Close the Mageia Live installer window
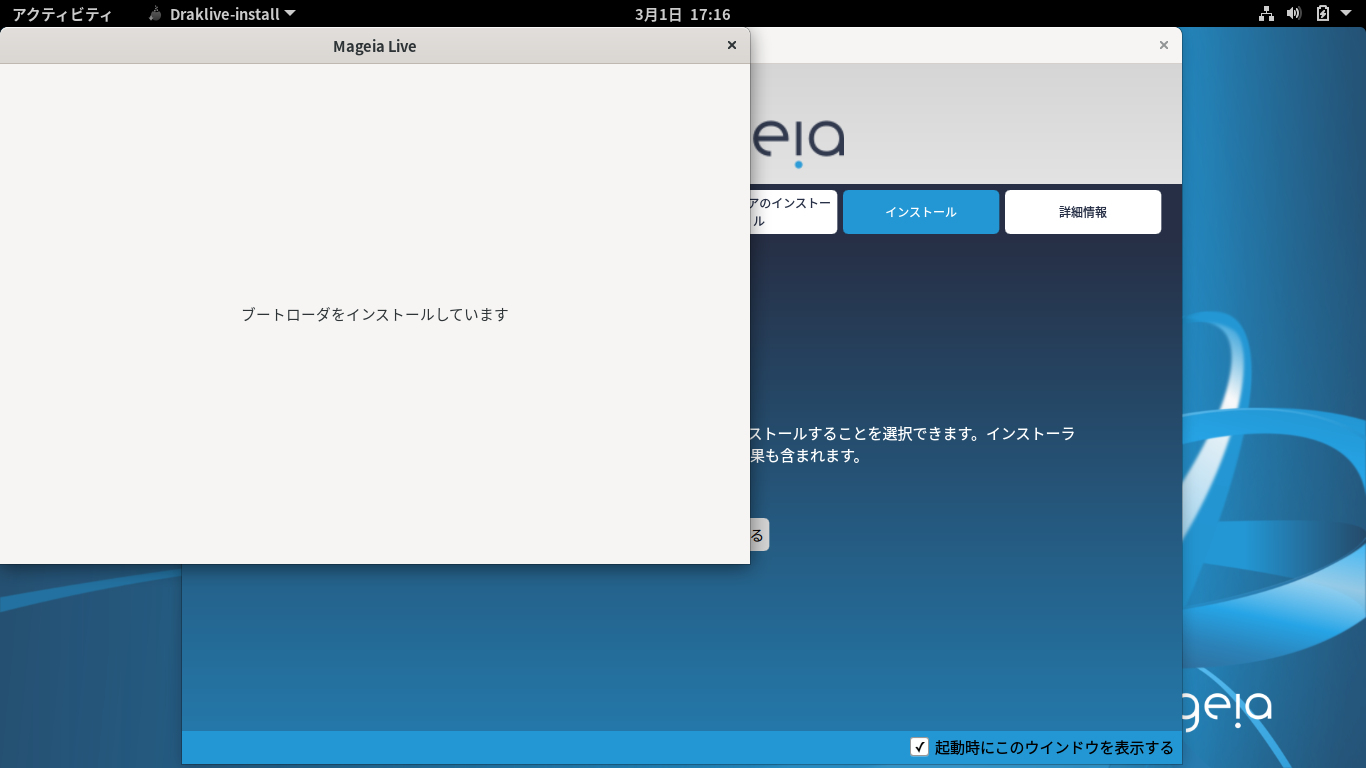The height and width of the screenshot is (768, 1366). pos(731,45)
